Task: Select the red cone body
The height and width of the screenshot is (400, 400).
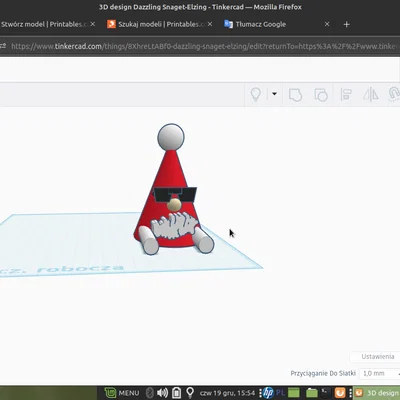Action: coord(170,173)
